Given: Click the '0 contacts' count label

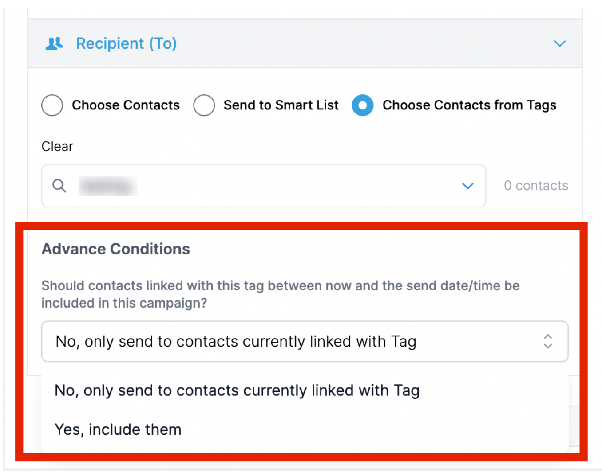Looking at the screenshot, I should point(536,186).
